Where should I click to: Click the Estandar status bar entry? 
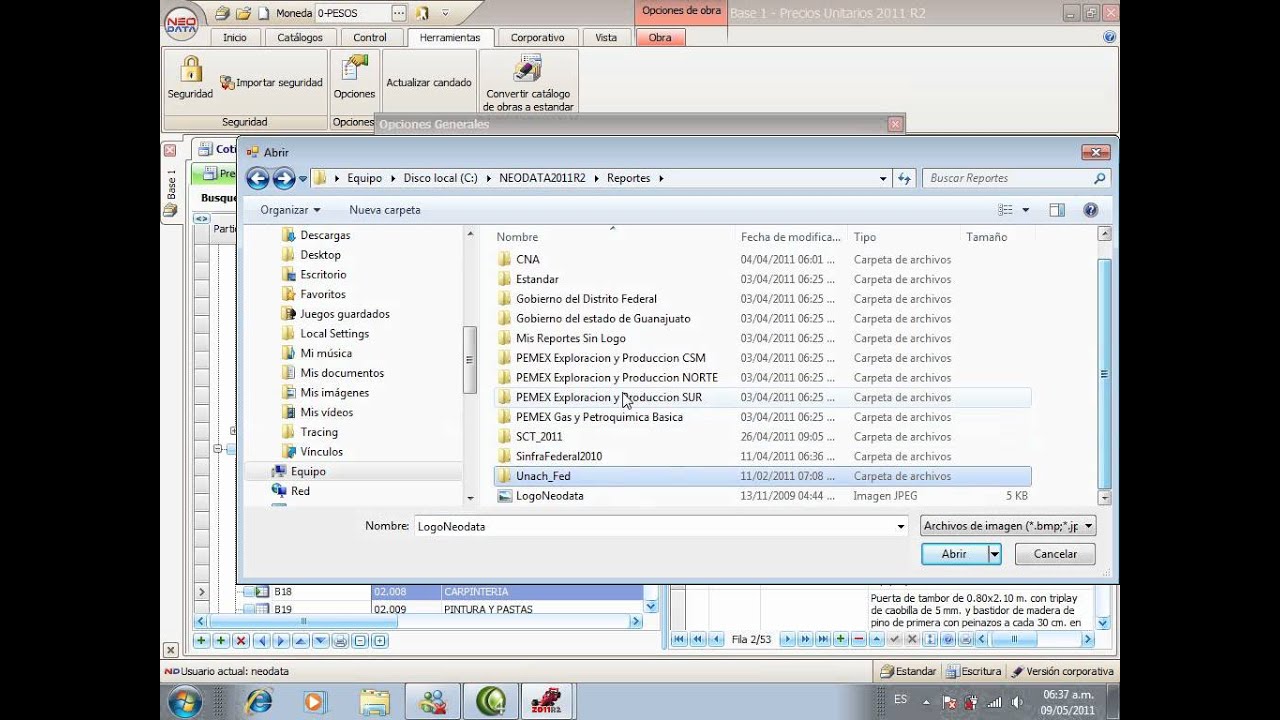[908, 671]
